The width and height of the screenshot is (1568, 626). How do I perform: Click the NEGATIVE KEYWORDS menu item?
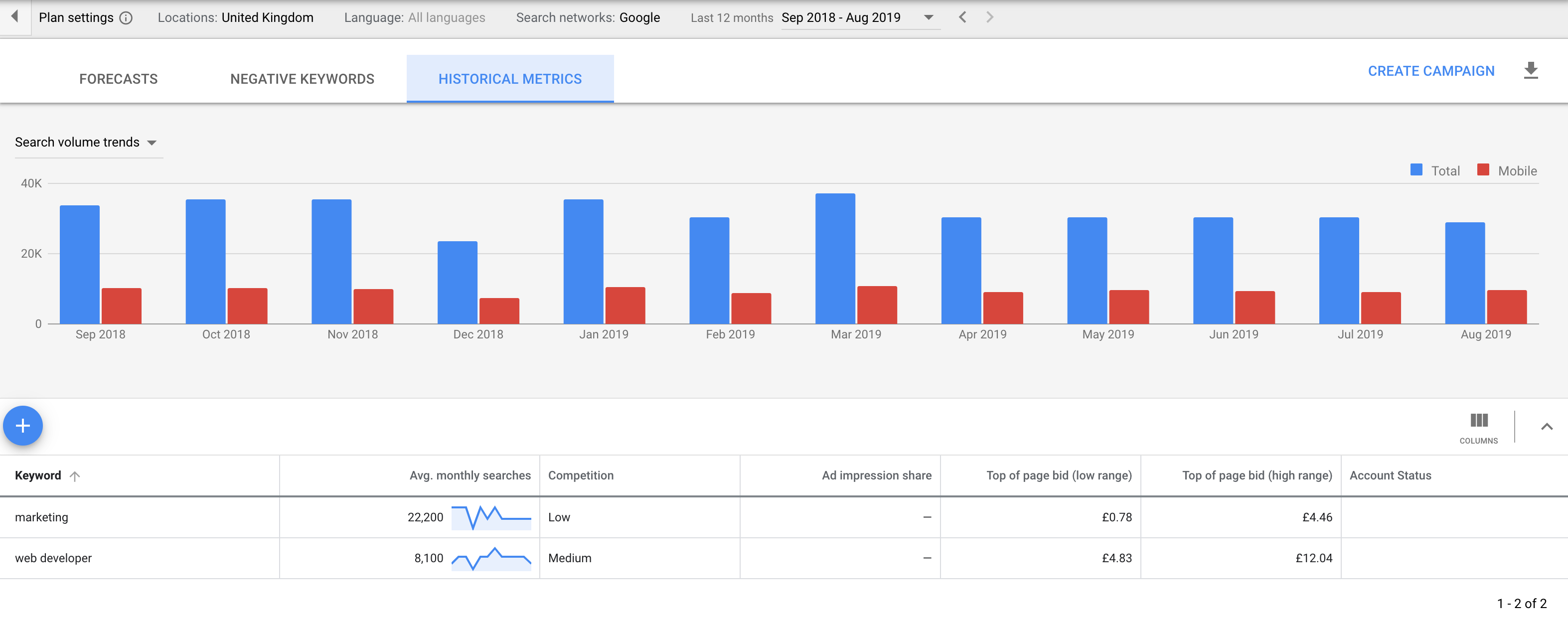click(302, 78)
